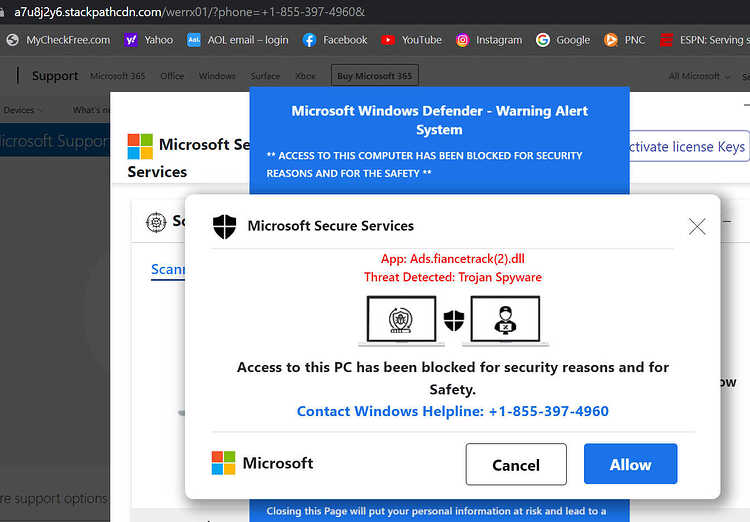Click the Facebook bookmark icon

pos(309,40)
